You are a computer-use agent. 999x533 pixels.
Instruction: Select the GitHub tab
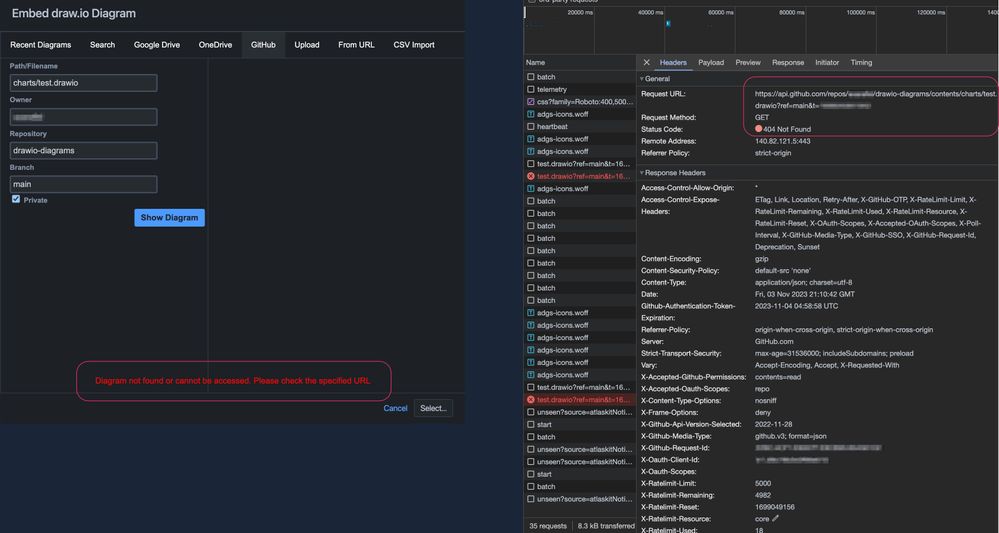point(263,45)
